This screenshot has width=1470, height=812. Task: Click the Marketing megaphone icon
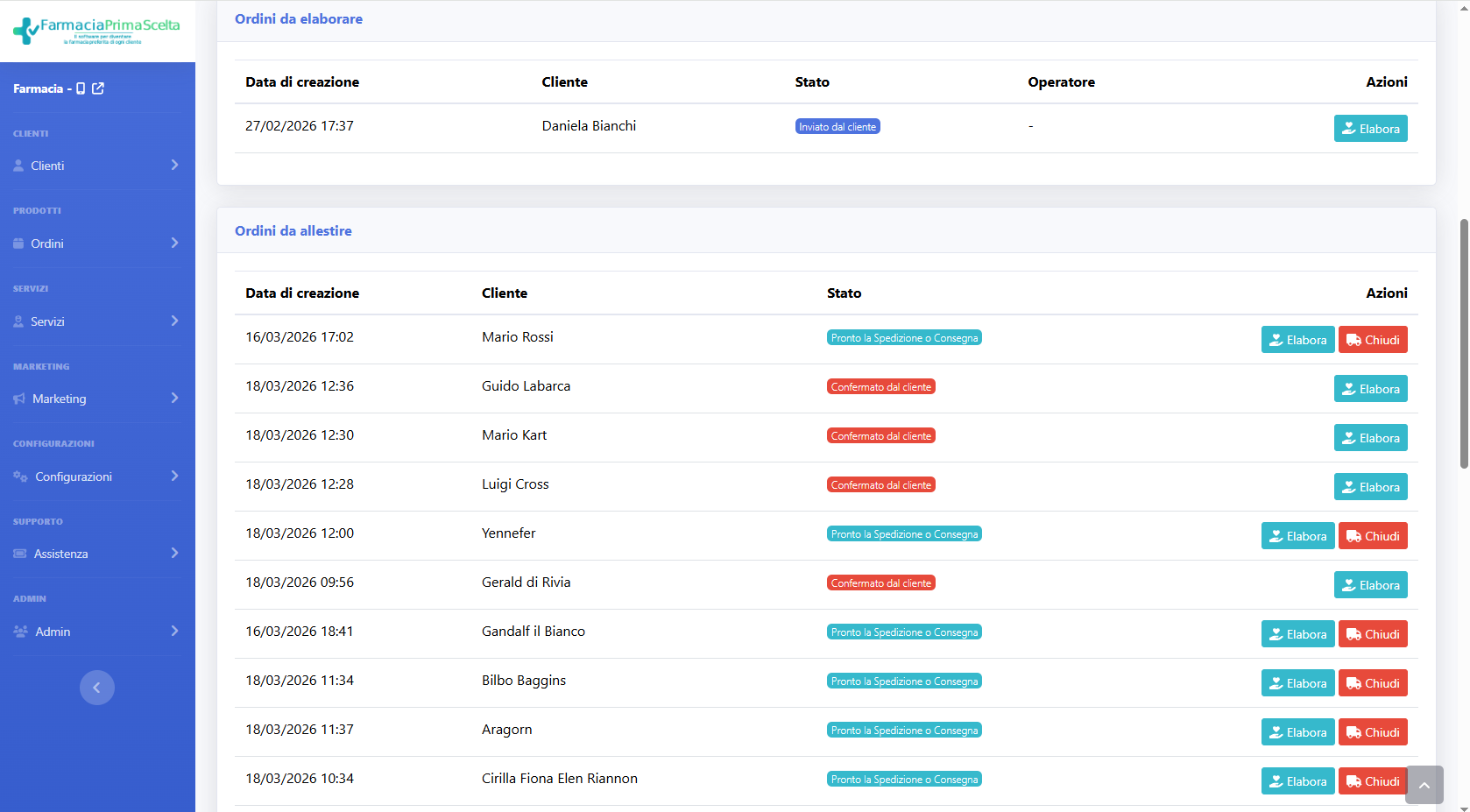point(19,399)
